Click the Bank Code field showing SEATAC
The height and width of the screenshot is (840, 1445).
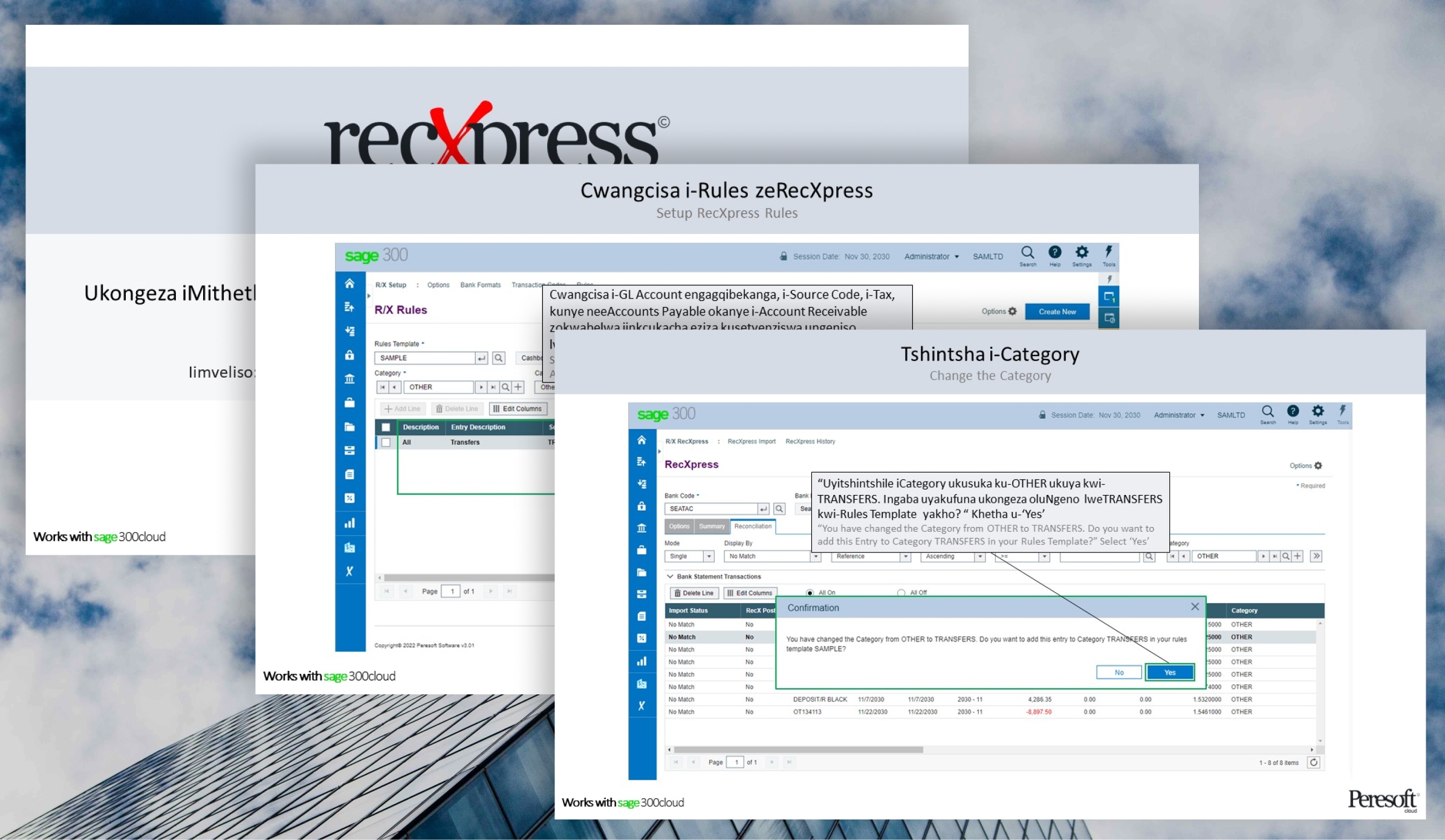[x=711, y=509]
